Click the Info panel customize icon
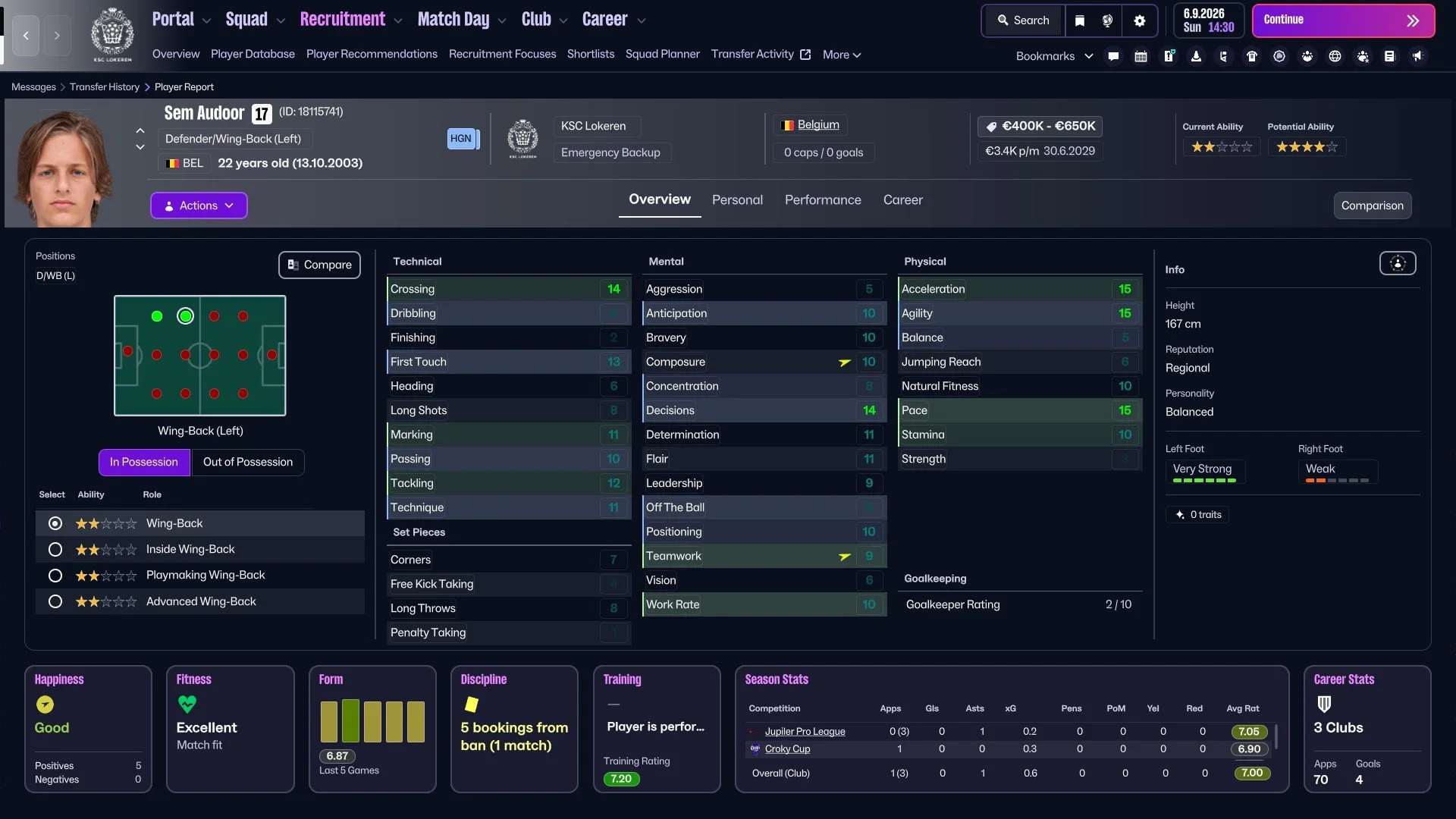This screenshot has width=1456, height=819. [x=1397, y=263]
